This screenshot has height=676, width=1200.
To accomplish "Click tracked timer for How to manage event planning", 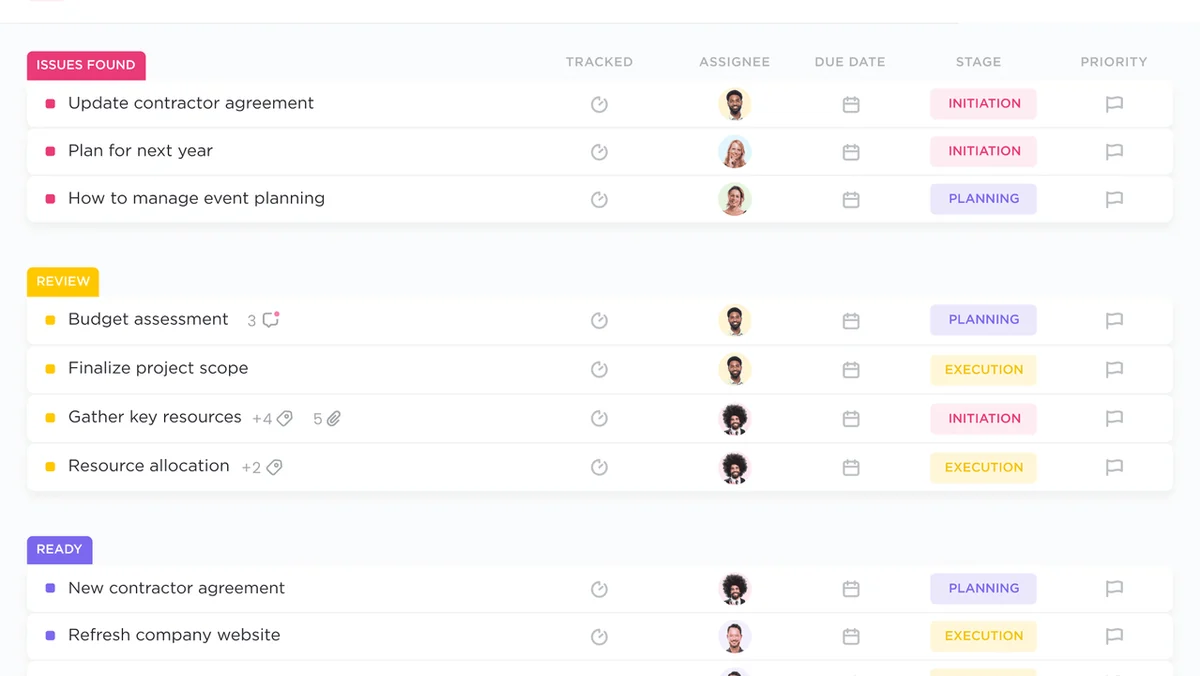I will pos(599,199).
